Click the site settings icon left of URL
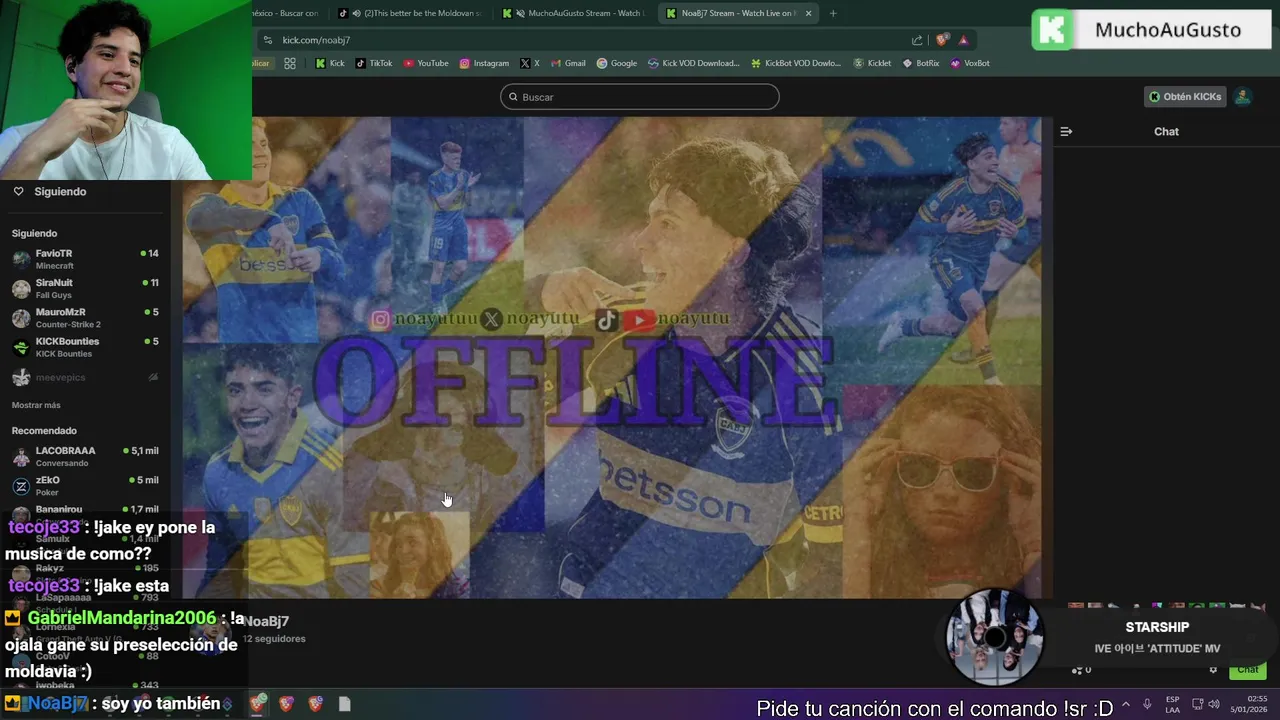 pos(267,40)
